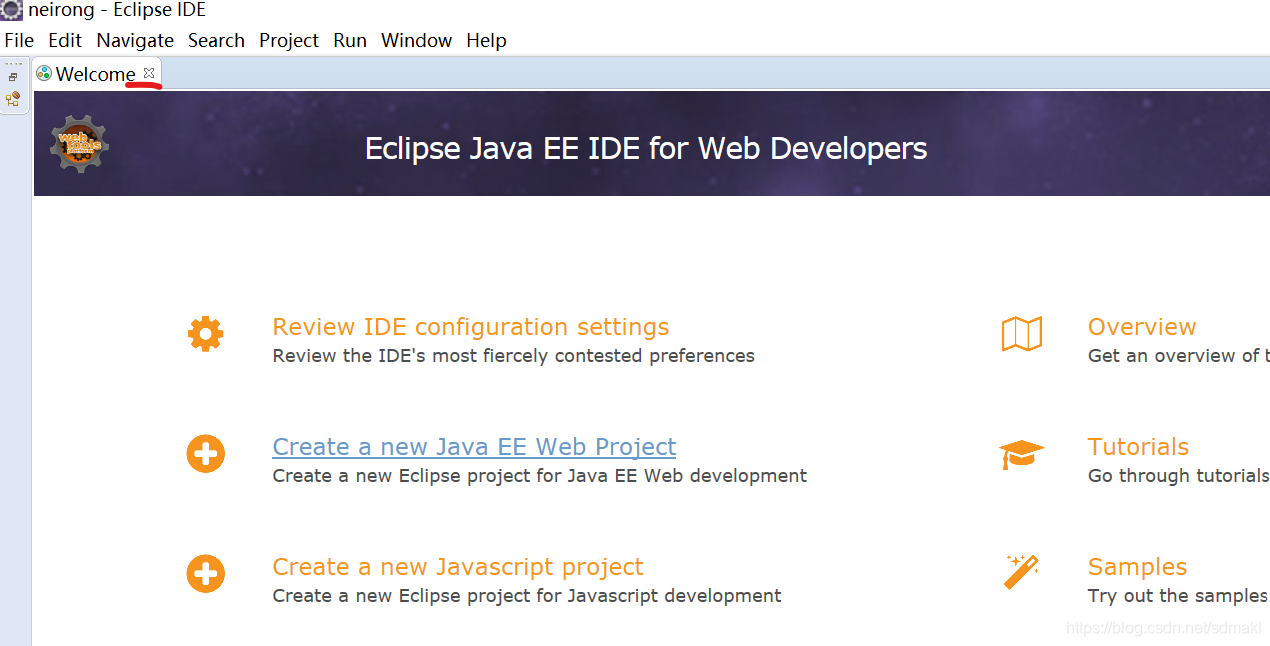This screenshot has height=646, width=1270.
Task: Open the Window menu
Action: click(x=416, y=41)
